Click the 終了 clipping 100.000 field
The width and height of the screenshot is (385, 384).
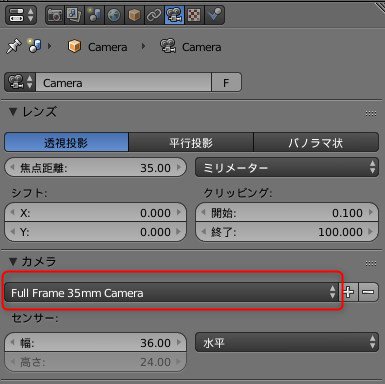pos(287,232)
